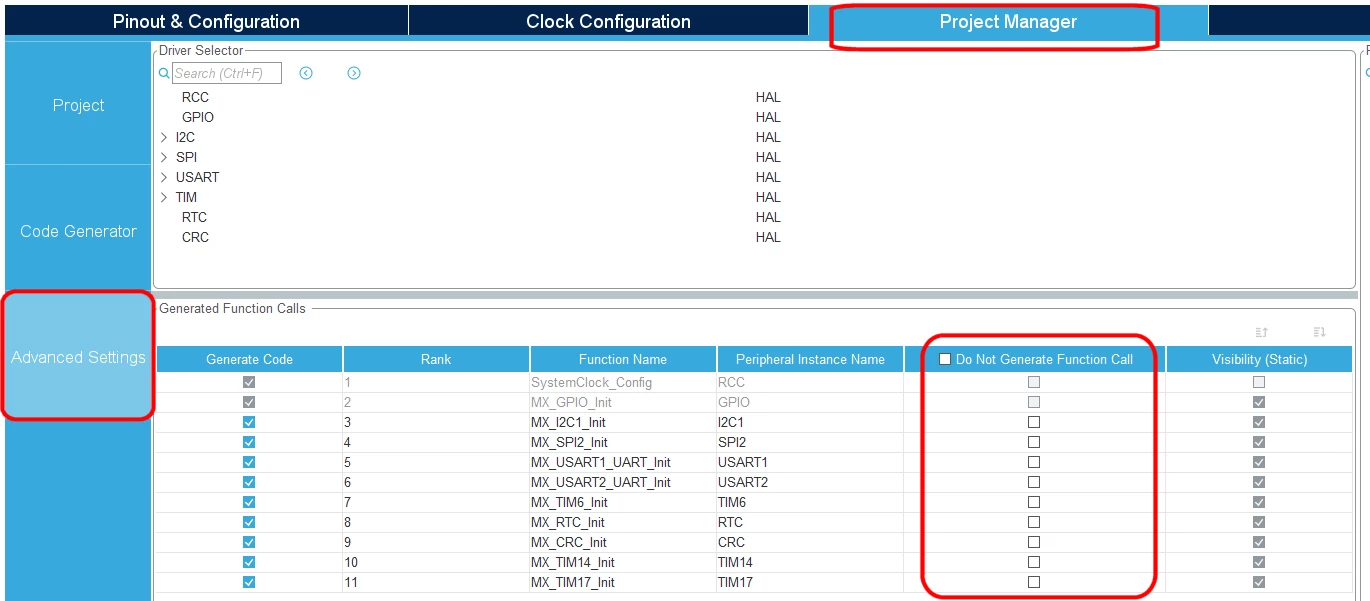The image size is (1370, 601).
Task: Check Do Not Generate Function Call for USART1
Action: coord(1034,462)
